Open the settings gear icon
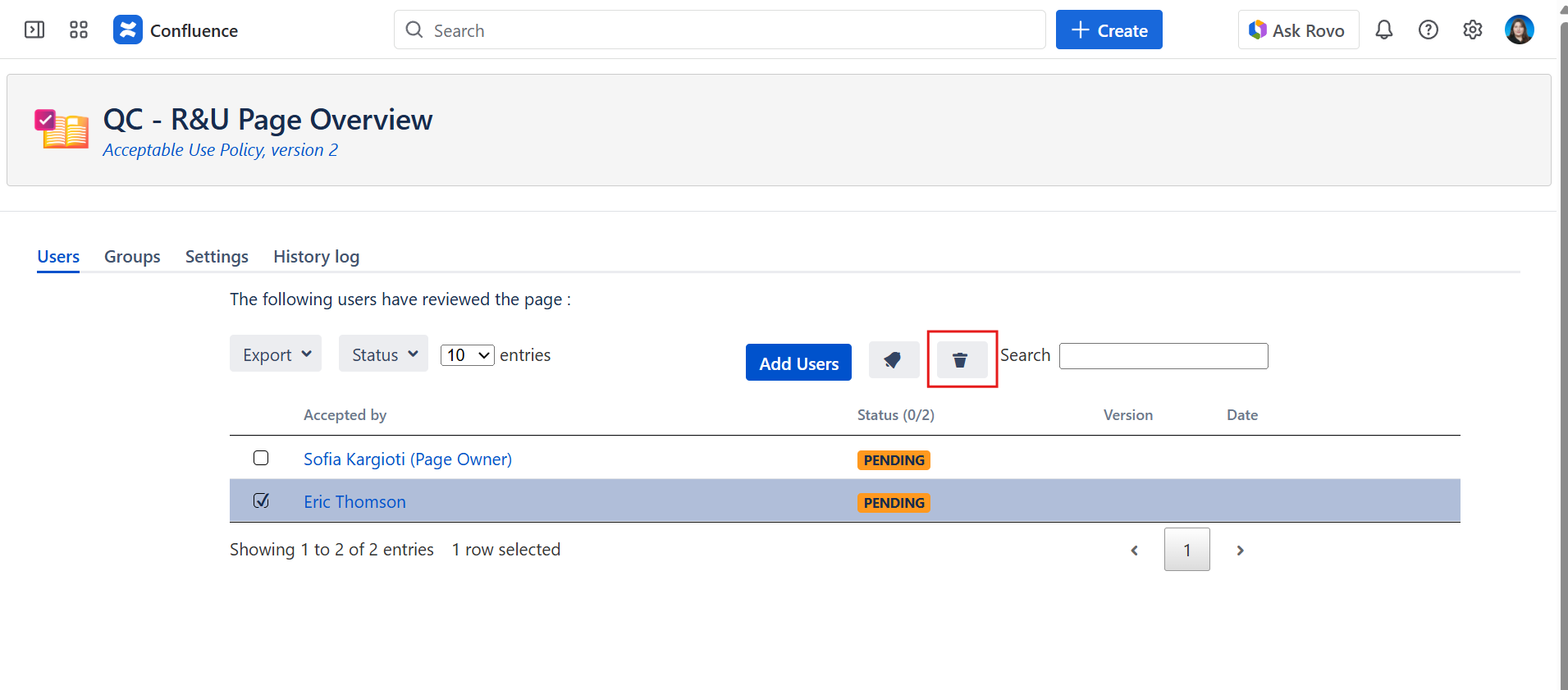Screen dimensions: 1568x690 [1473, 30]
